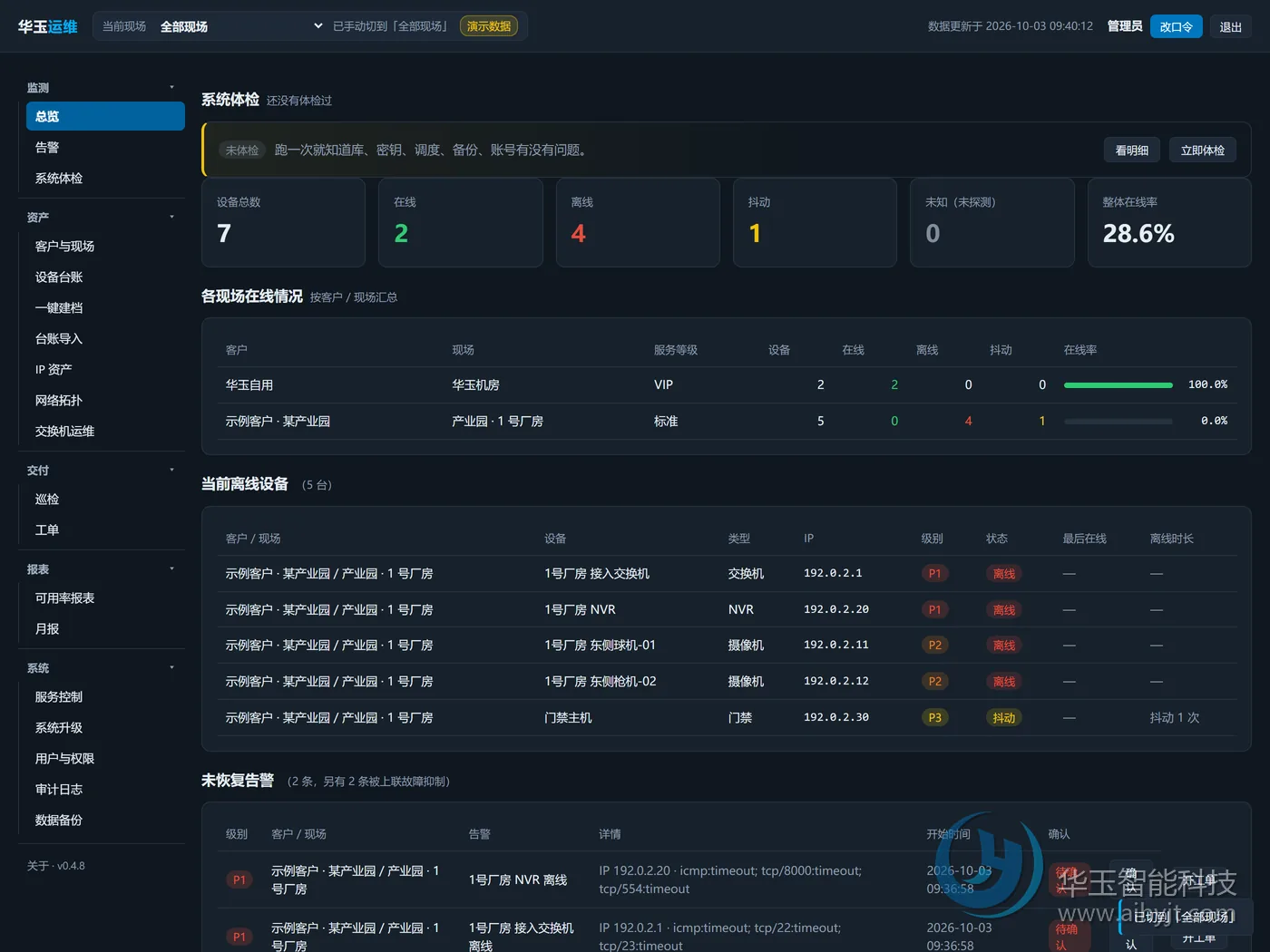Click the 未体检 status tag
Image resolution: width=1270 pixels, height=952 pixels.
click(x=242, y=150)
